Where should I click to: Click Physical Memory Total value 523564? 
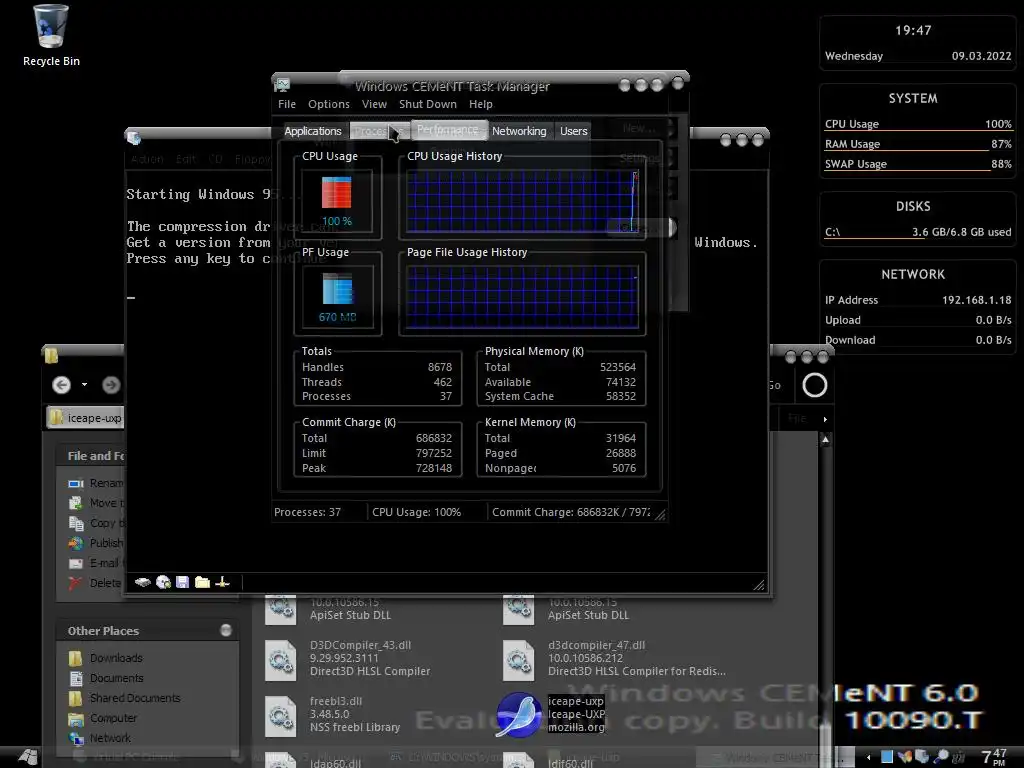pos(618,367)
